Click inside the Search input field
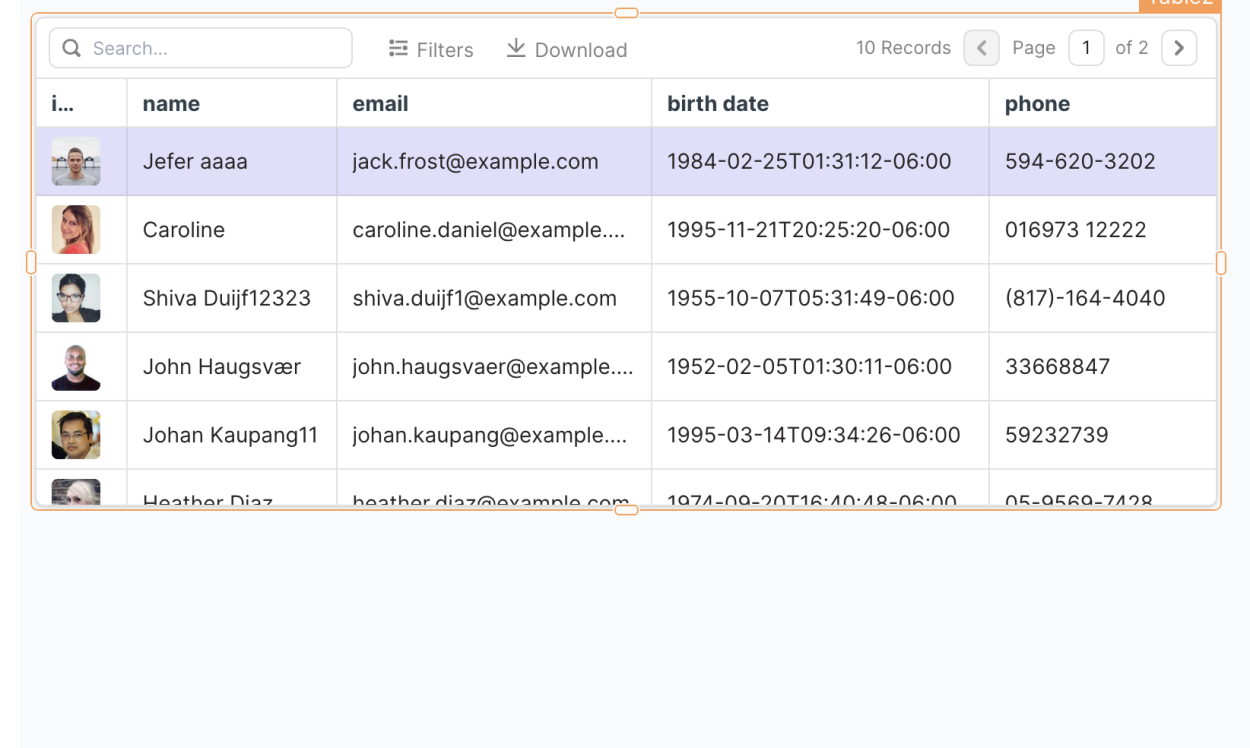Screen dimensions: 1250x748 tap(200, 47)
